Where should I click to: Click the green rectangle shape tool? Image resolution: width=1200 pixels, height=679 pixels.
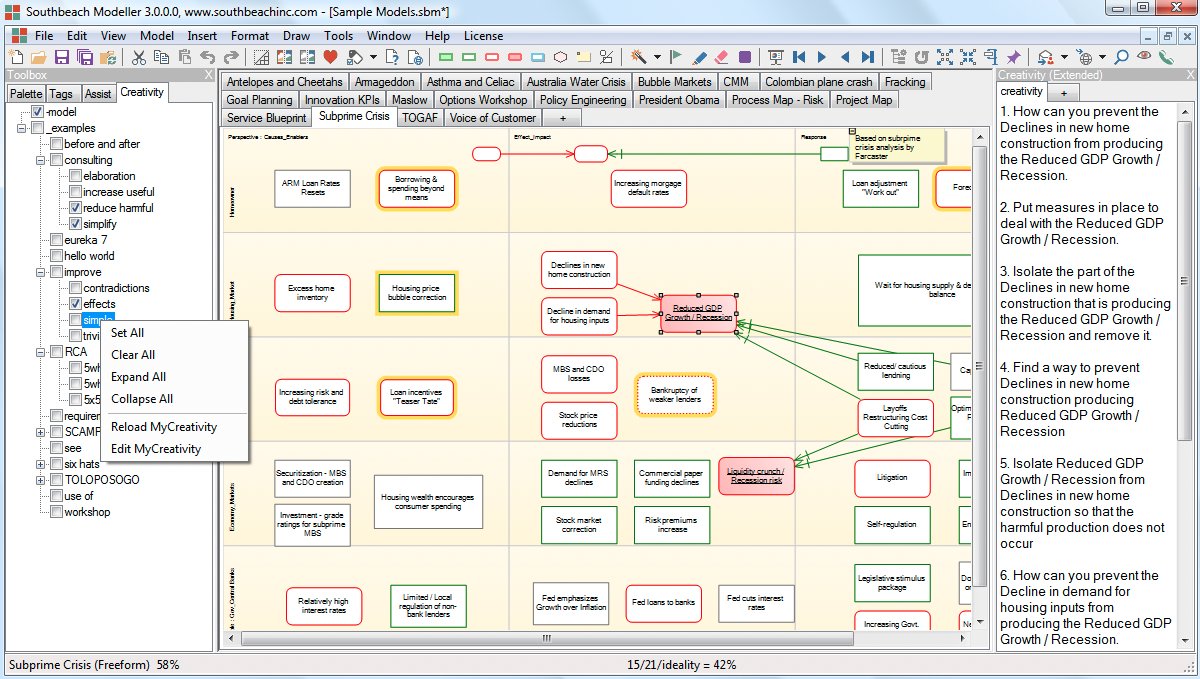tap(444, 56)
